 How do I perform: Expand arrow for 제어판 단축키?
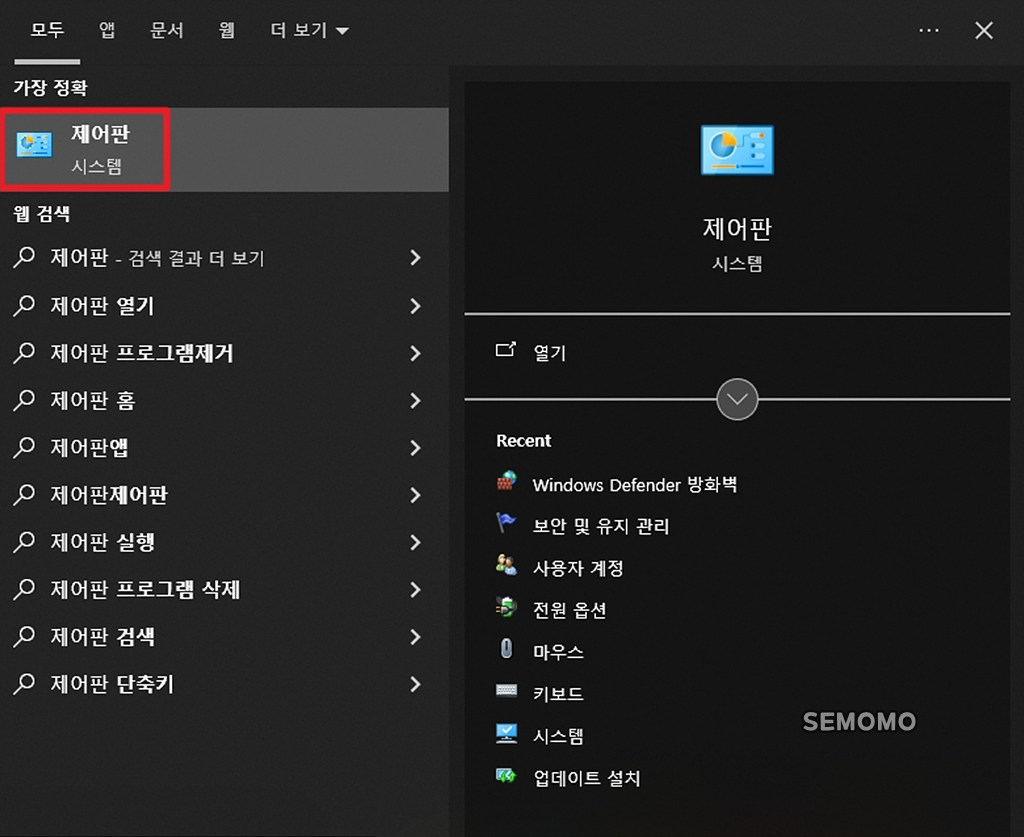[x=415, y=684]
